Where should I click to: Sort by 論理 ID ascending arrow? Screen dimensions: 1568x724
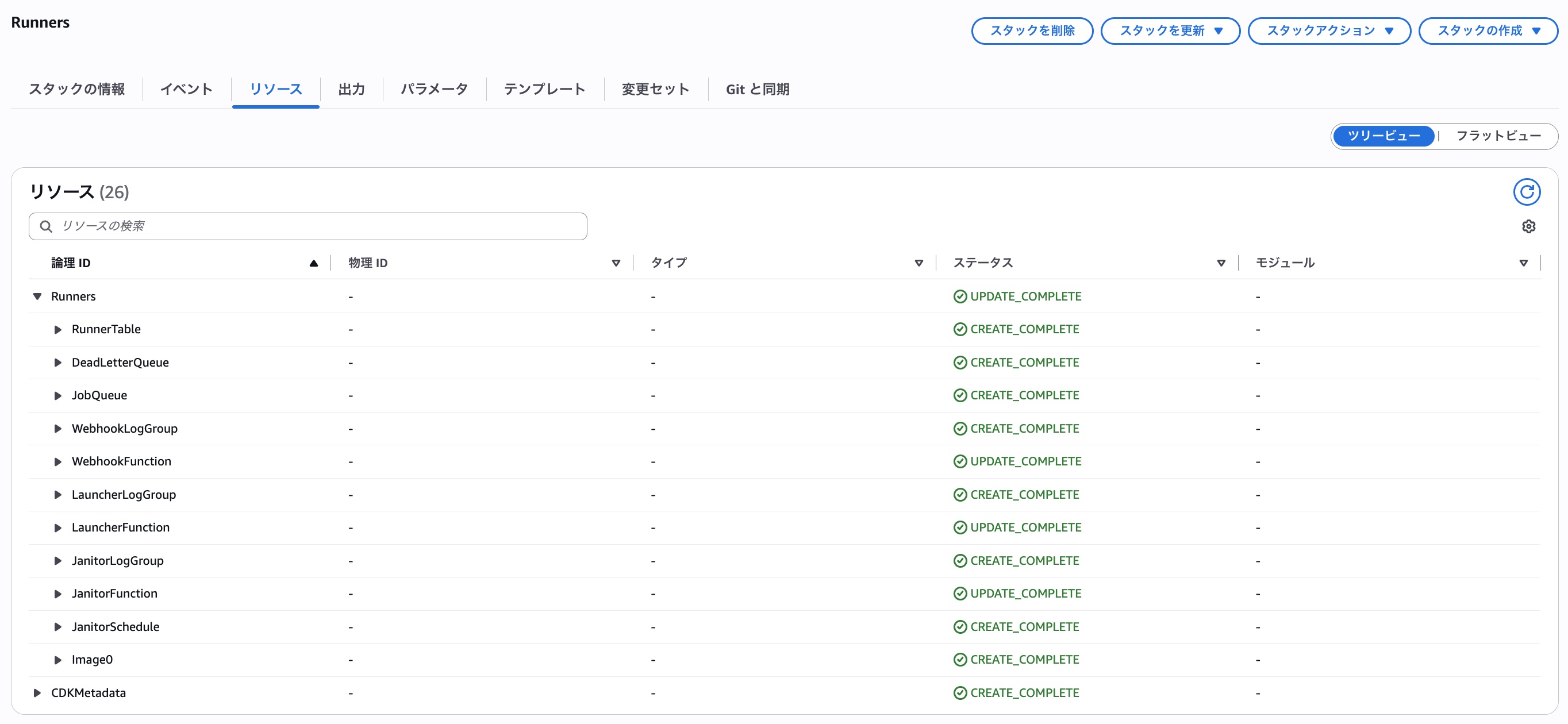pyautogui.click(x=313, y=263)
